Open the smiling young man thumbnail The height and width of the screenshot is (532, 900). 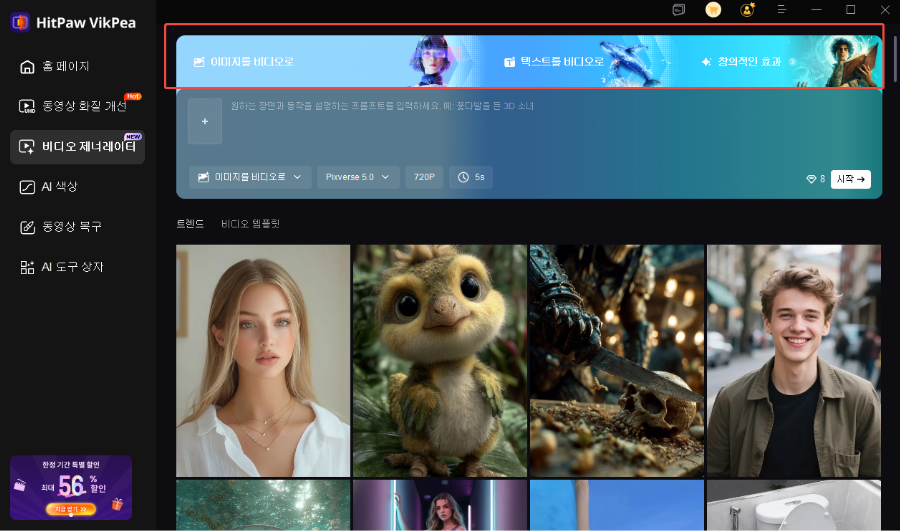tap(794, 360)
